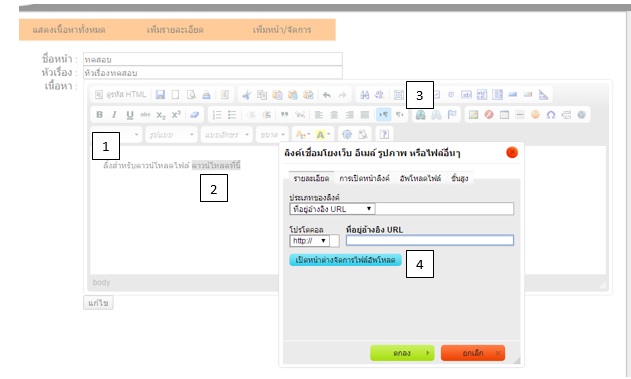This screenshot has width=631, height=379.
Task: Switch to the อัพโหลดไฟล์ tab
Action: pyautogui.click(x=420, y=178)
